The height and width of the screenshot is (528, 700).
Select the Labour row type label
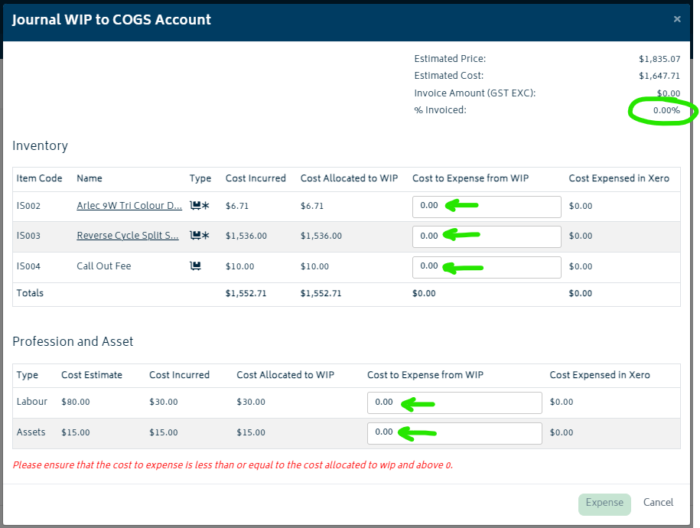tap(32, 401)
